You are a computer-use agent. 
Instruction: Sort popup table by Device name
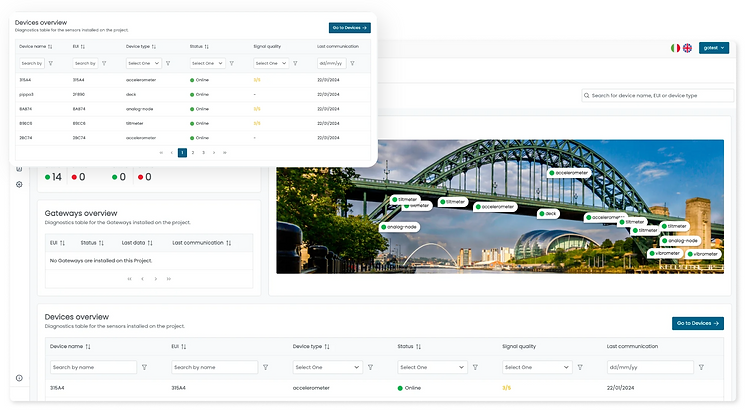coord(50,47)
